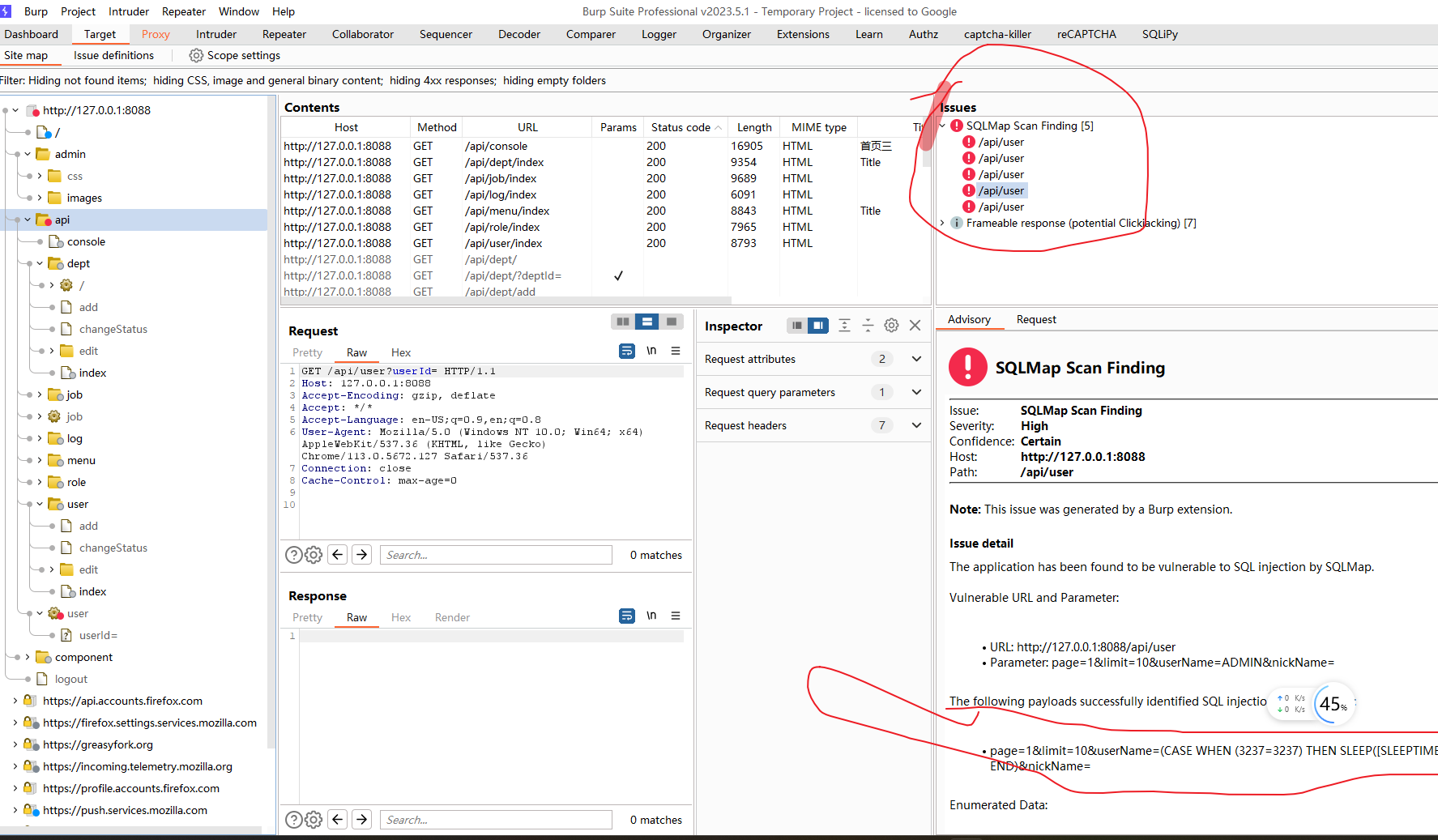Collapse the dept folder in site map

pyautogui.click(x=40, y=263)
